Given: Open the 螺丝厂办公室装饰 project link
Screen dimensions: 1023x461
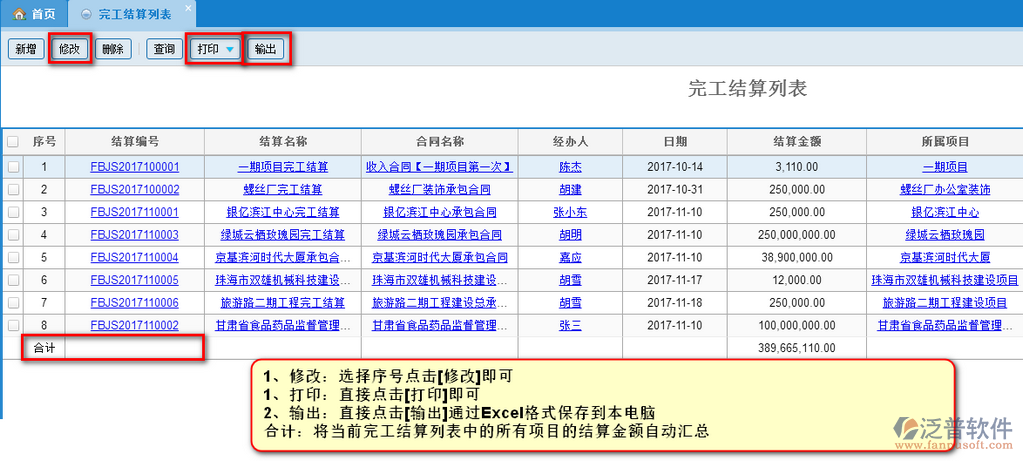Looking at the screenshot, I should 944,189.
